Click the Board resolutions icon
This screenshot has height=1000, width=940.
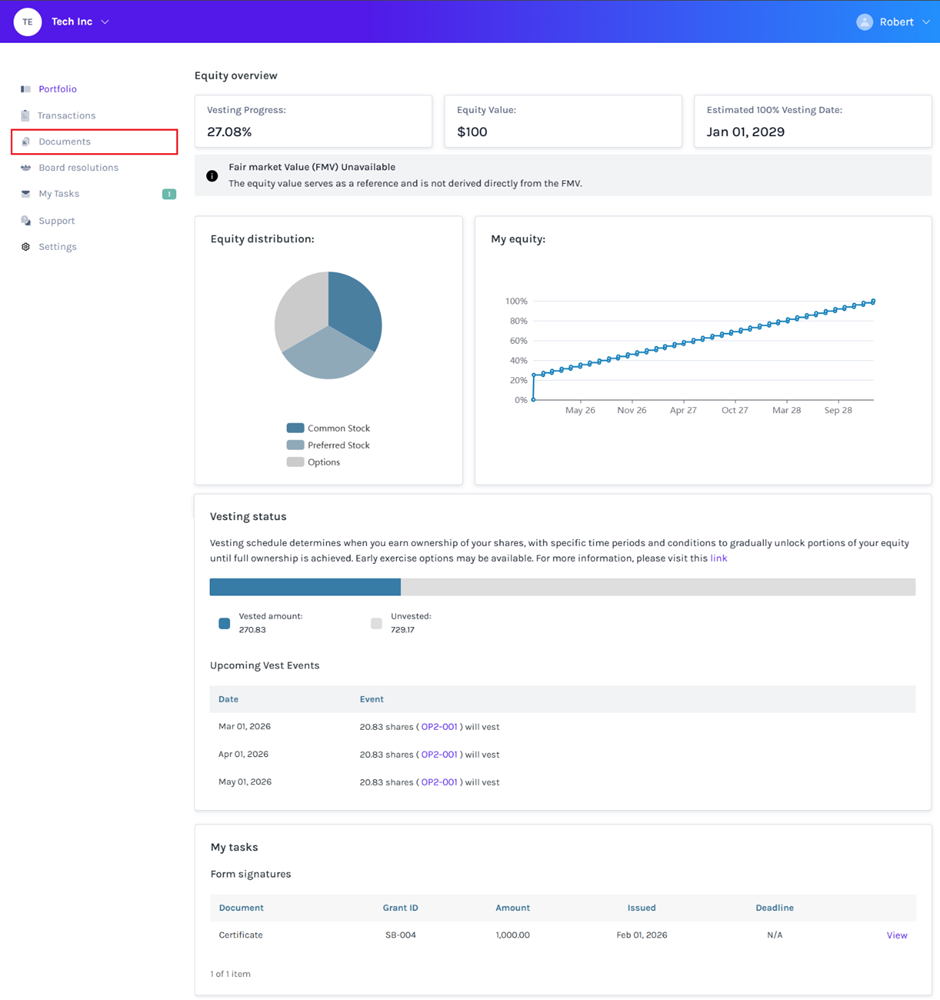click(26, 168)
